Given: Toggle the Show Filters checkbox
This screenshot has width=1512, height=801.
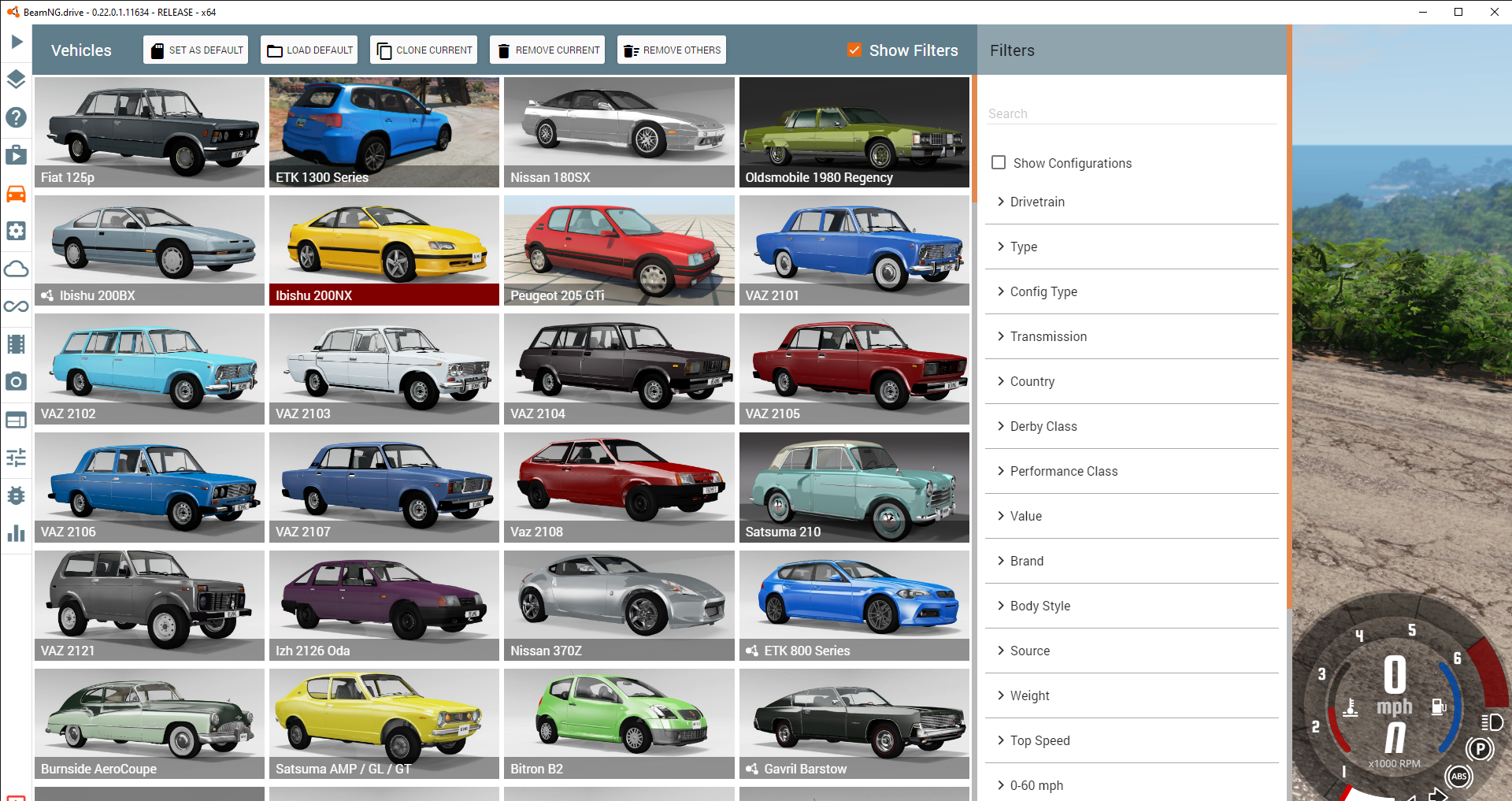Looking at the screenshot, I should click(x=854, y=50).
